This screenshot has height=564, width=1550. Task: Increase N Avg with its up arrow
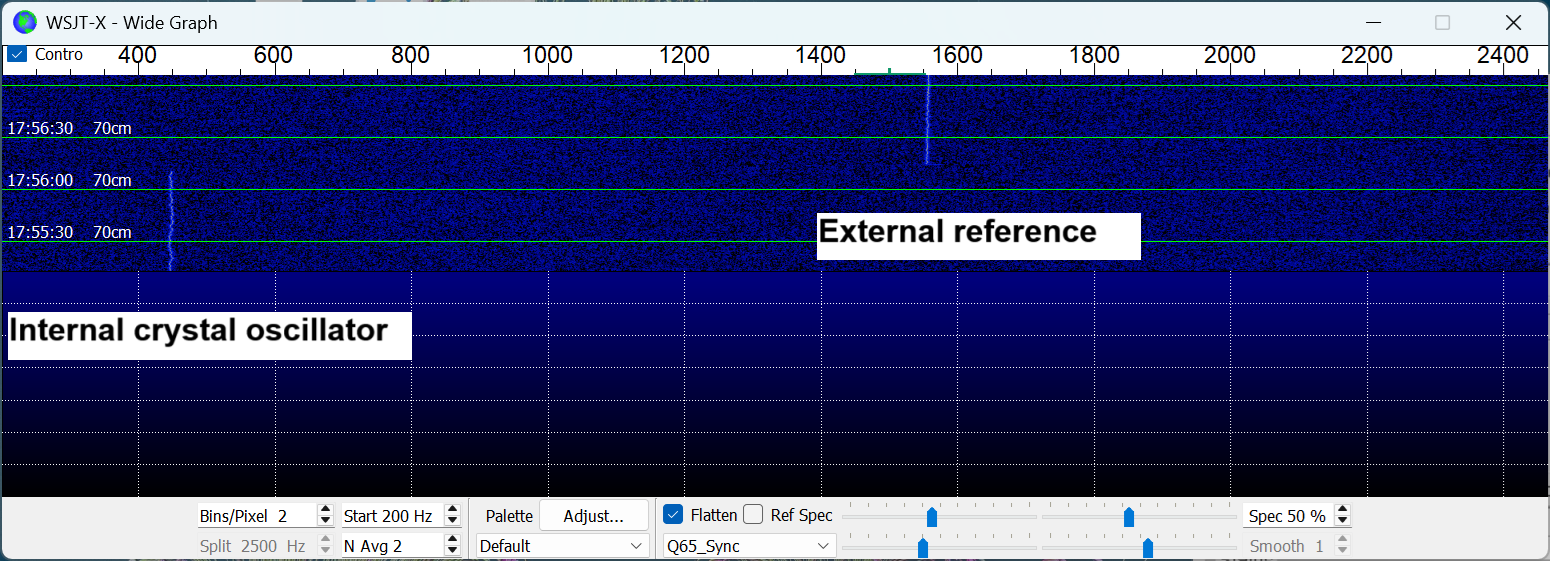click(452, 540)
